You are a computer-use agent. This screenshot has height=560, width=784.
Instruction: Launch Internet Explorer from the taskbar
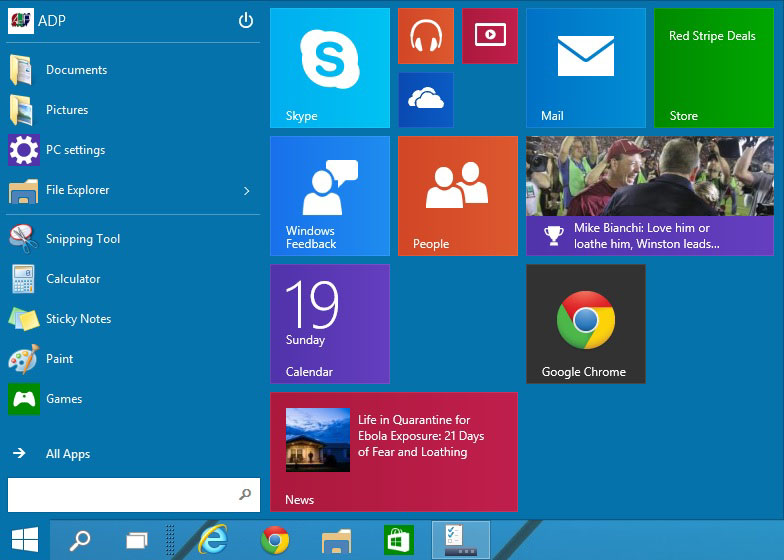click(x=214, y=540)
